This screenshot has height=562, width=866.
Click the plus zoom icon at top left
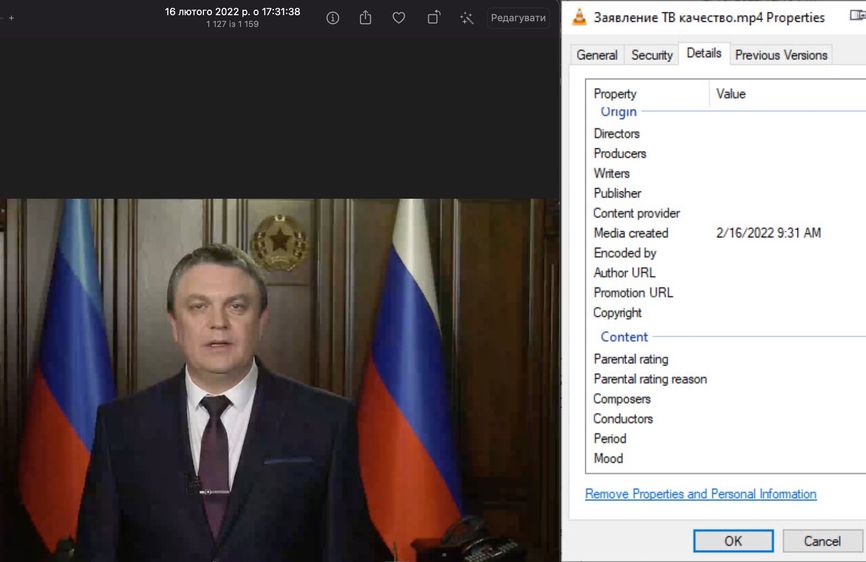point(11,18)
